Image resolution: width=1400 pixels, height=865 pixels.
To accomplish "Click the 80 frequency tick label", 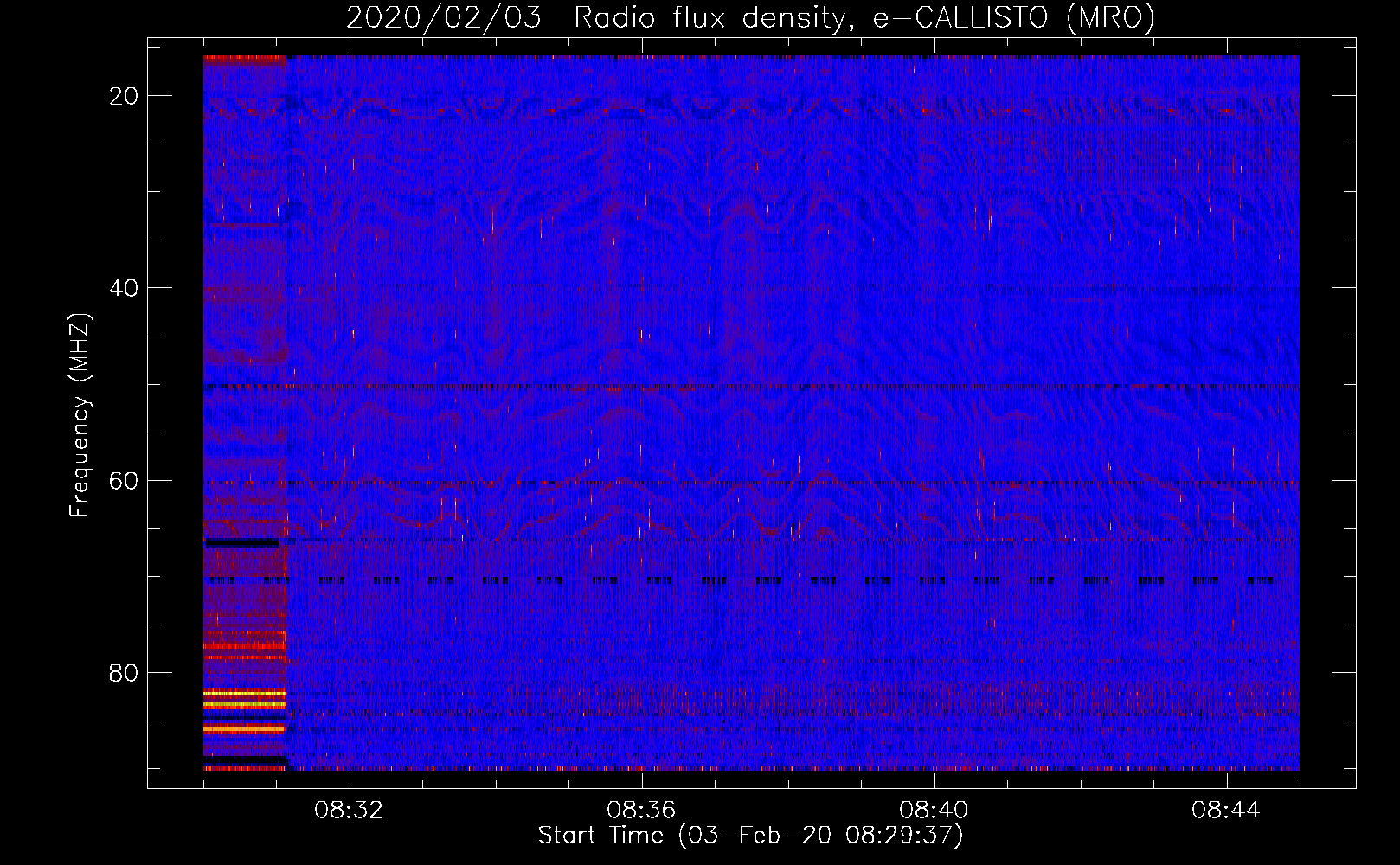I will tap(124, 673).
